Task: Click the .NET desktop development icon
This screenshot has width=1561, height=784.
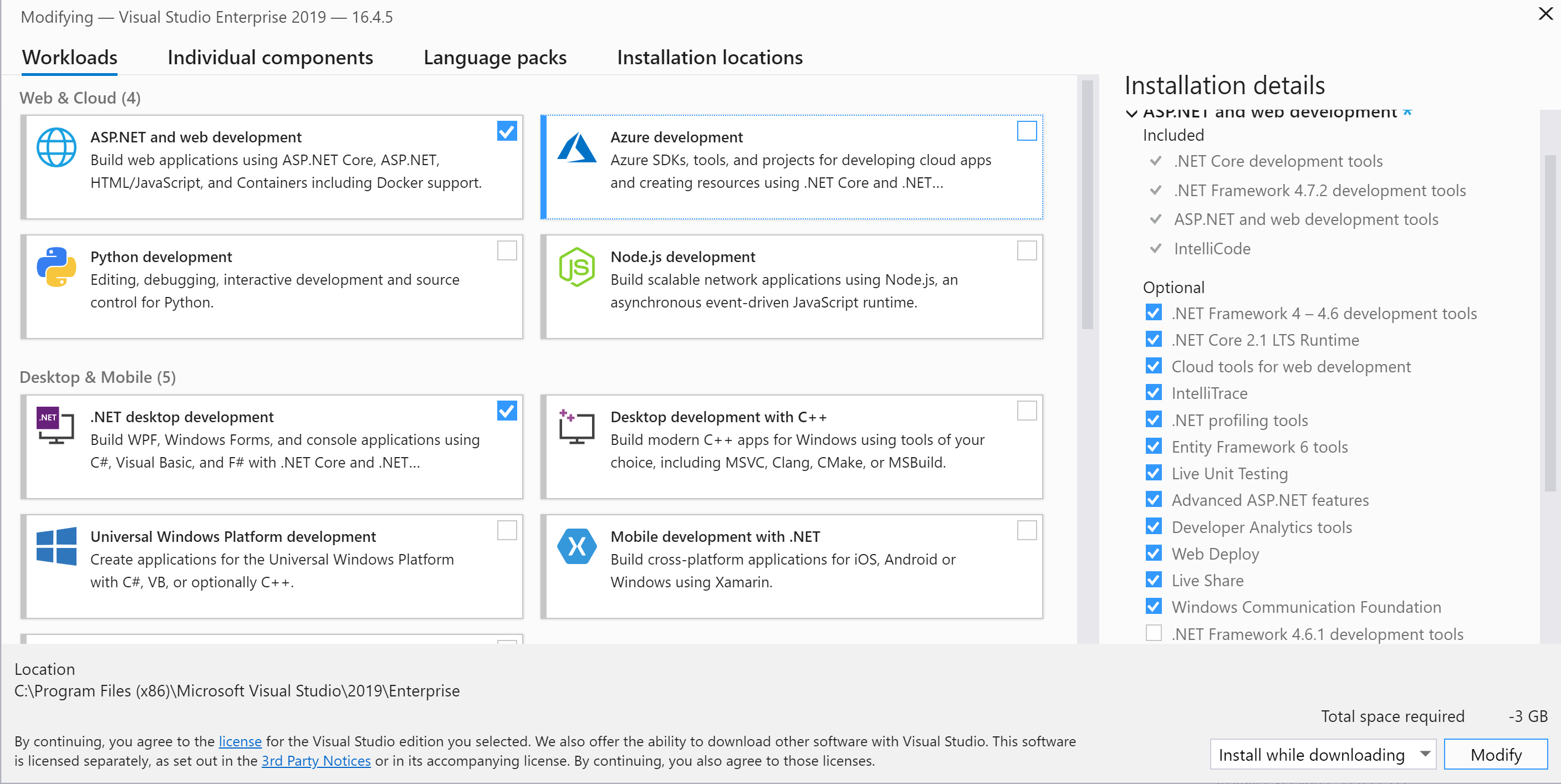Action: tap(56, 426)
